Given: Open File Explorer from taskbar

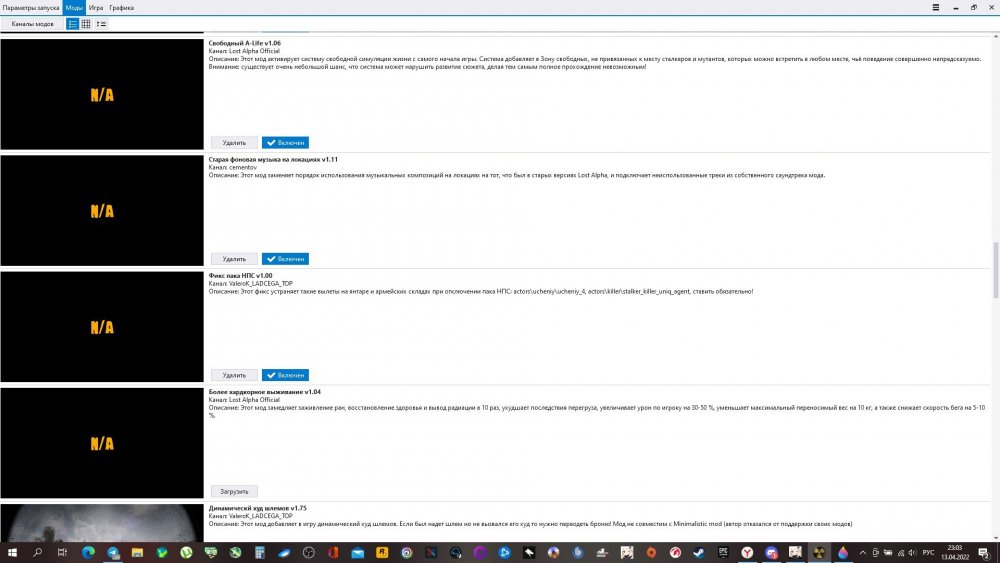Looking at the screenshot, I should tap(137, 552).
